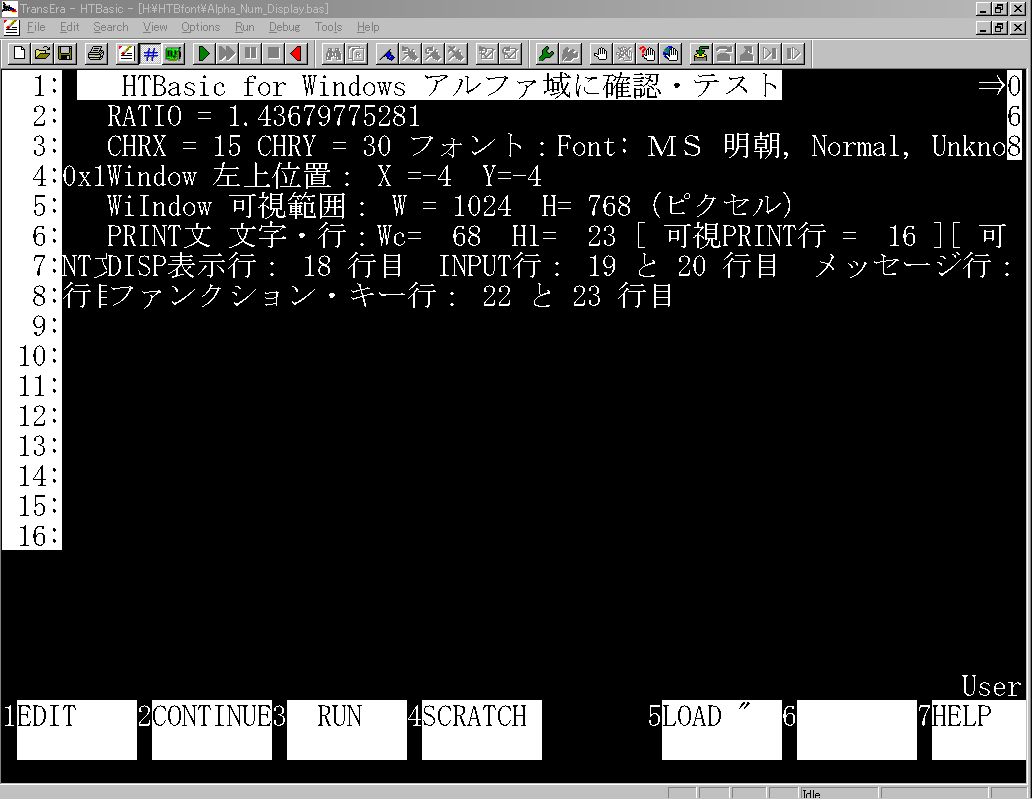Image resolution: width=1032 pixels, height=800 pixels.
Task: Click the grayed-out clear breakpoints hand
Action: [623, 53]
